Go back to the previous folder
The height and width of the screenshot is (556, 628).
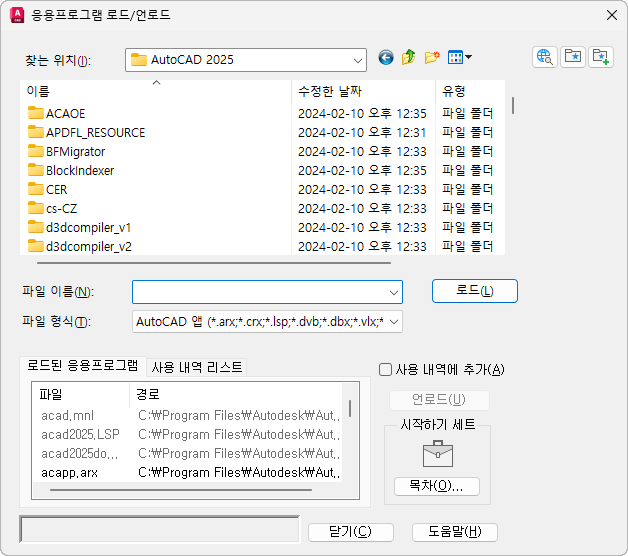(x=386, y=58)
